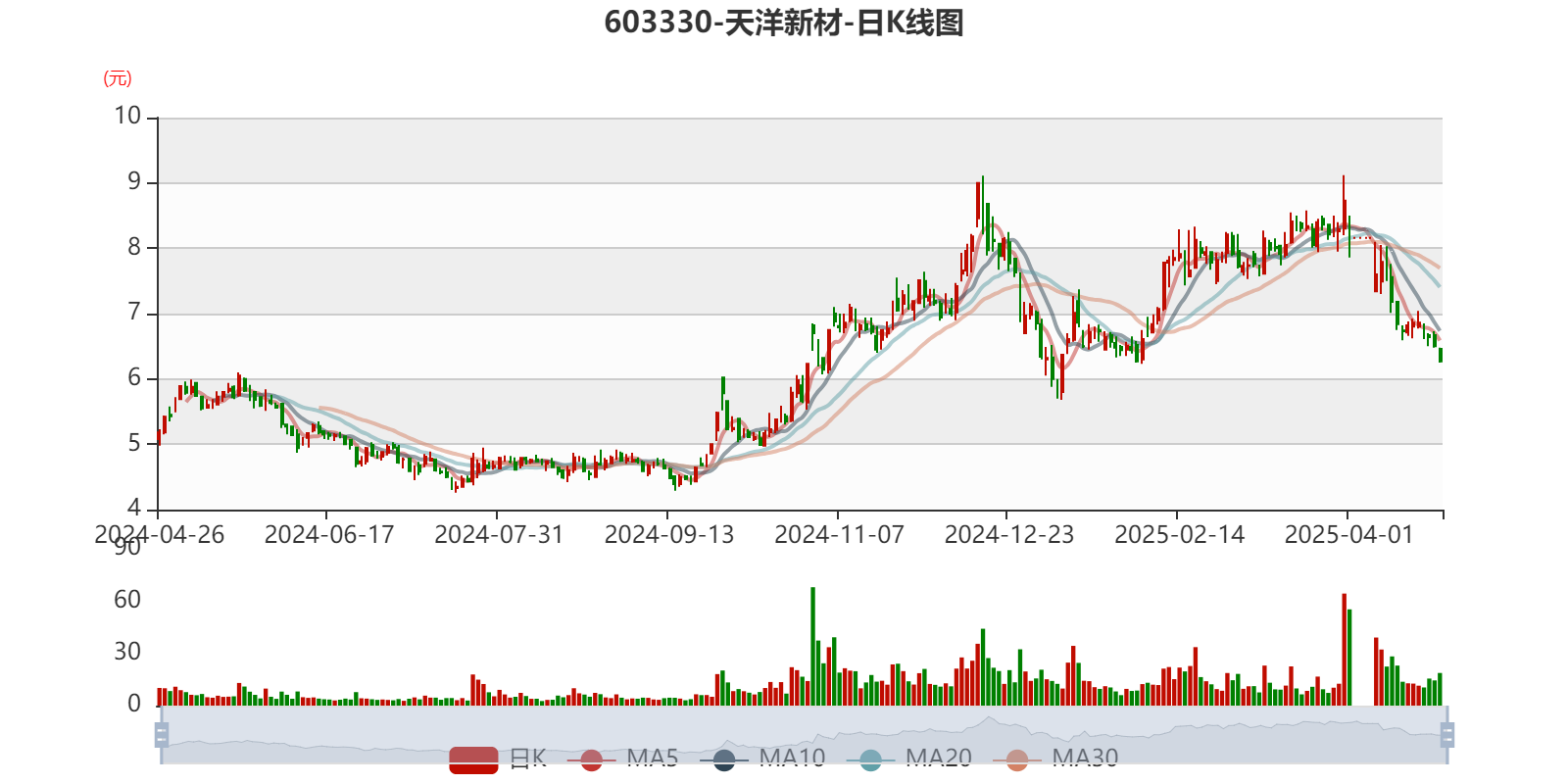This screenshot has width=1568, height=784.
Task: Click the 日K legend text label
Action: coord(528,759)
